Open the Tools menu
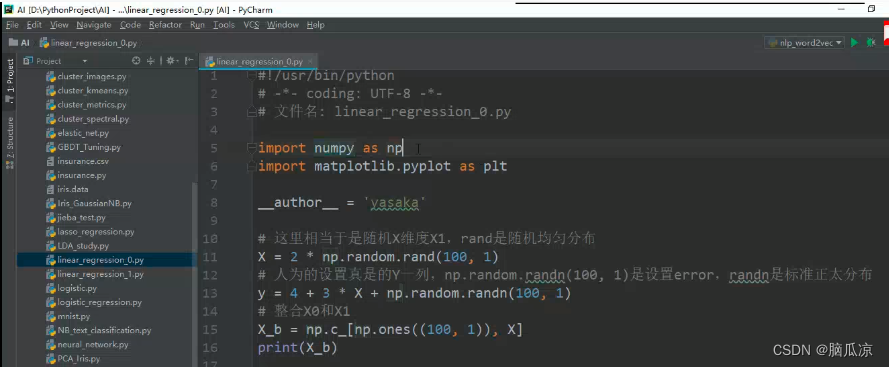The width and height of the screenshot is (889, 367). pos(223,25)
